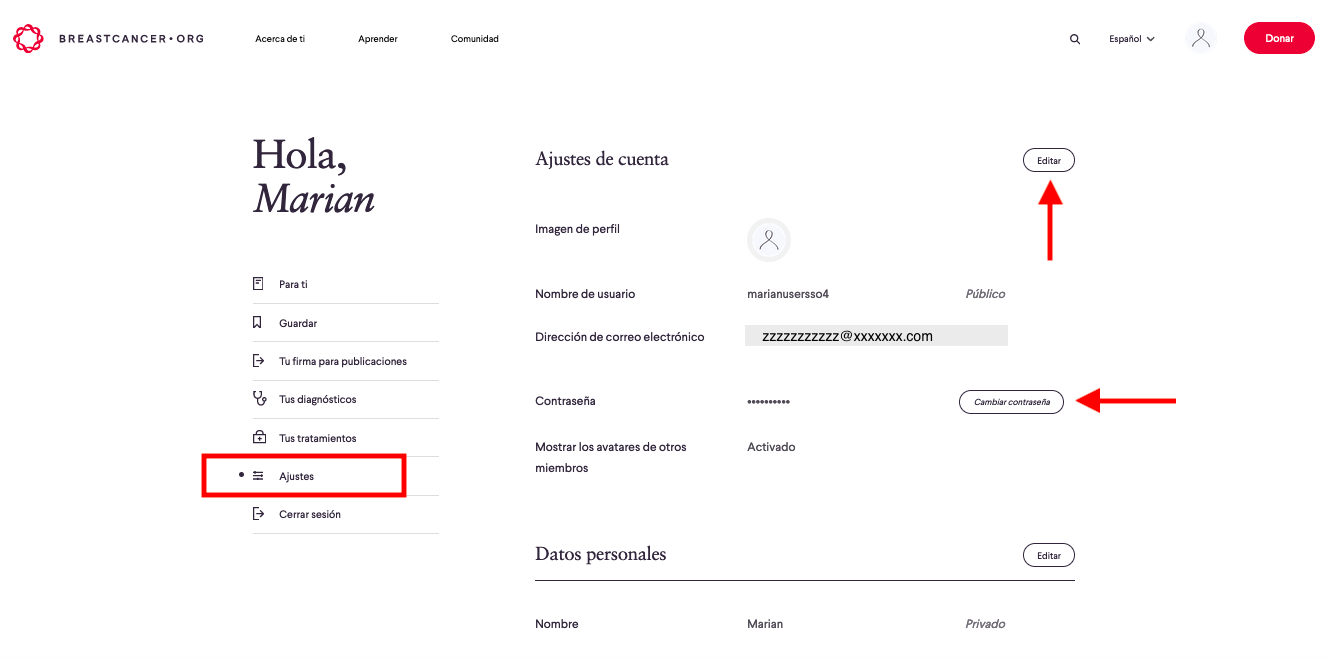Open the 'Para ti' sidebar icon
This screenshot has height=658, width=1335.
click(258, 283)
